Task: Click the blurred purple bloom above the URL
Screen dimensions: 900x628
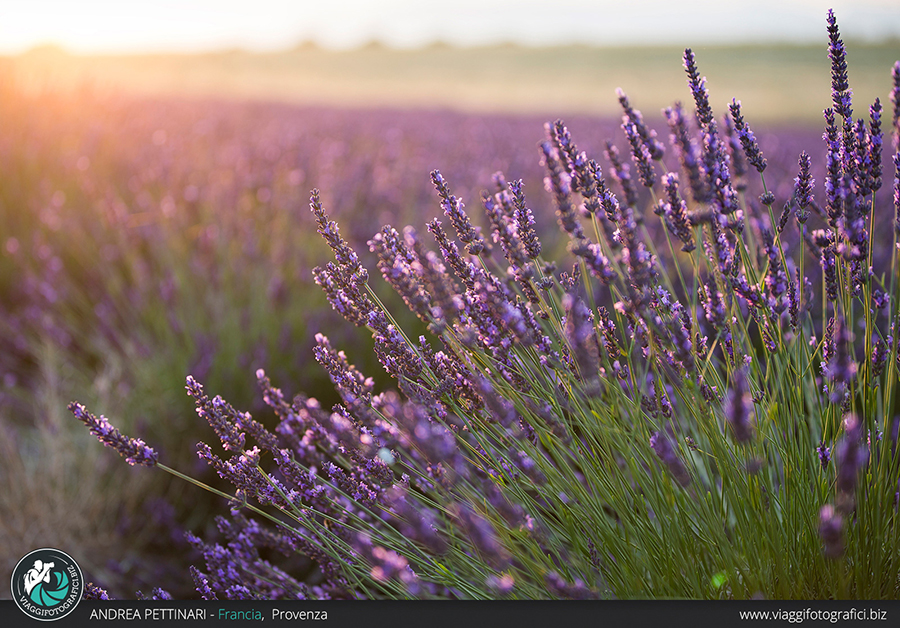Action: pyautogui.click(x=832, y=530)
